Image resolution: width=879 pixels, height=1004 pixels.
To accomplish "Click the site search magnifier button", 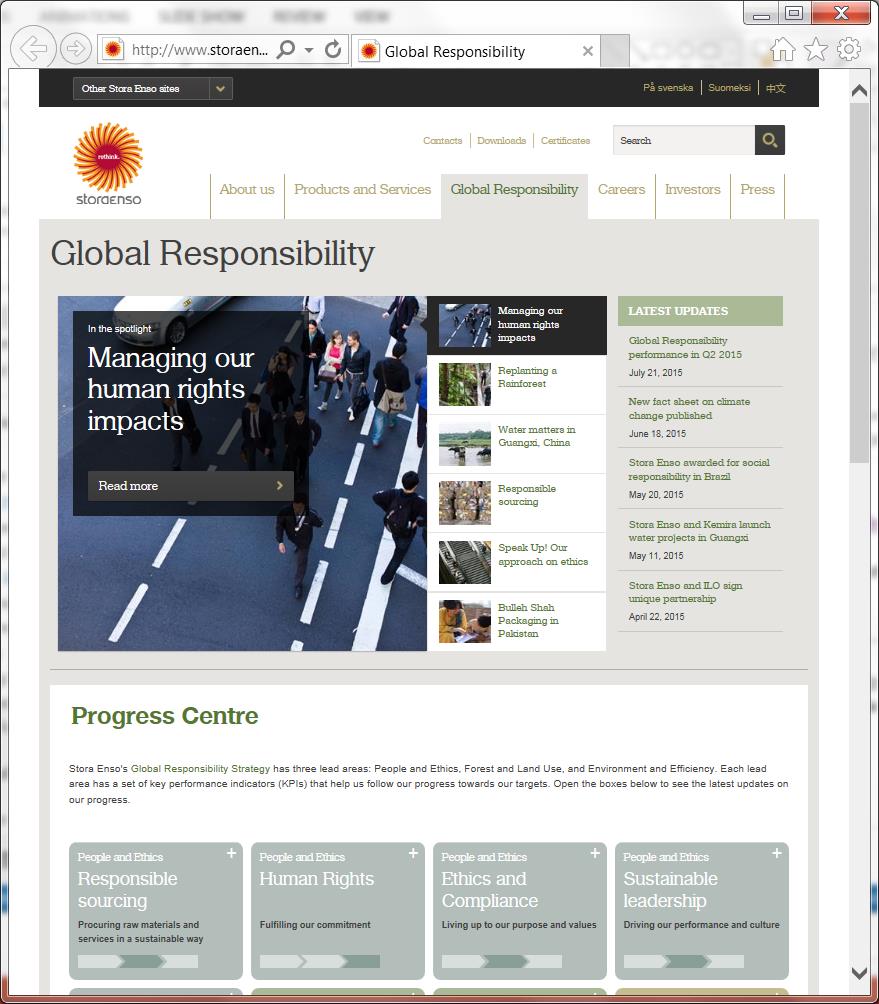I will (770, 140).
